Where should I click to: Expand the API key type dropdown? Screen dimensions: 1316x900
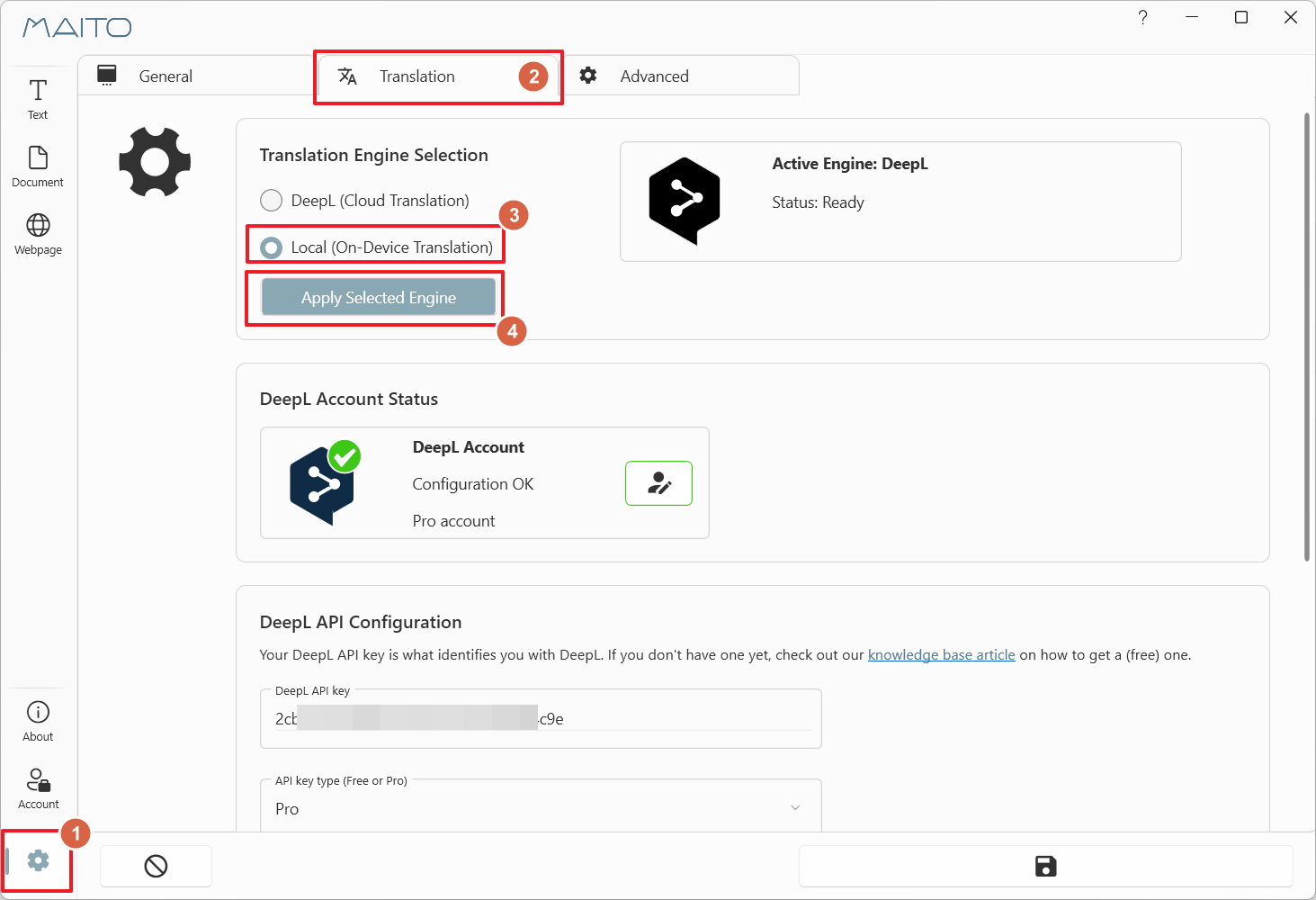point(541,807)
